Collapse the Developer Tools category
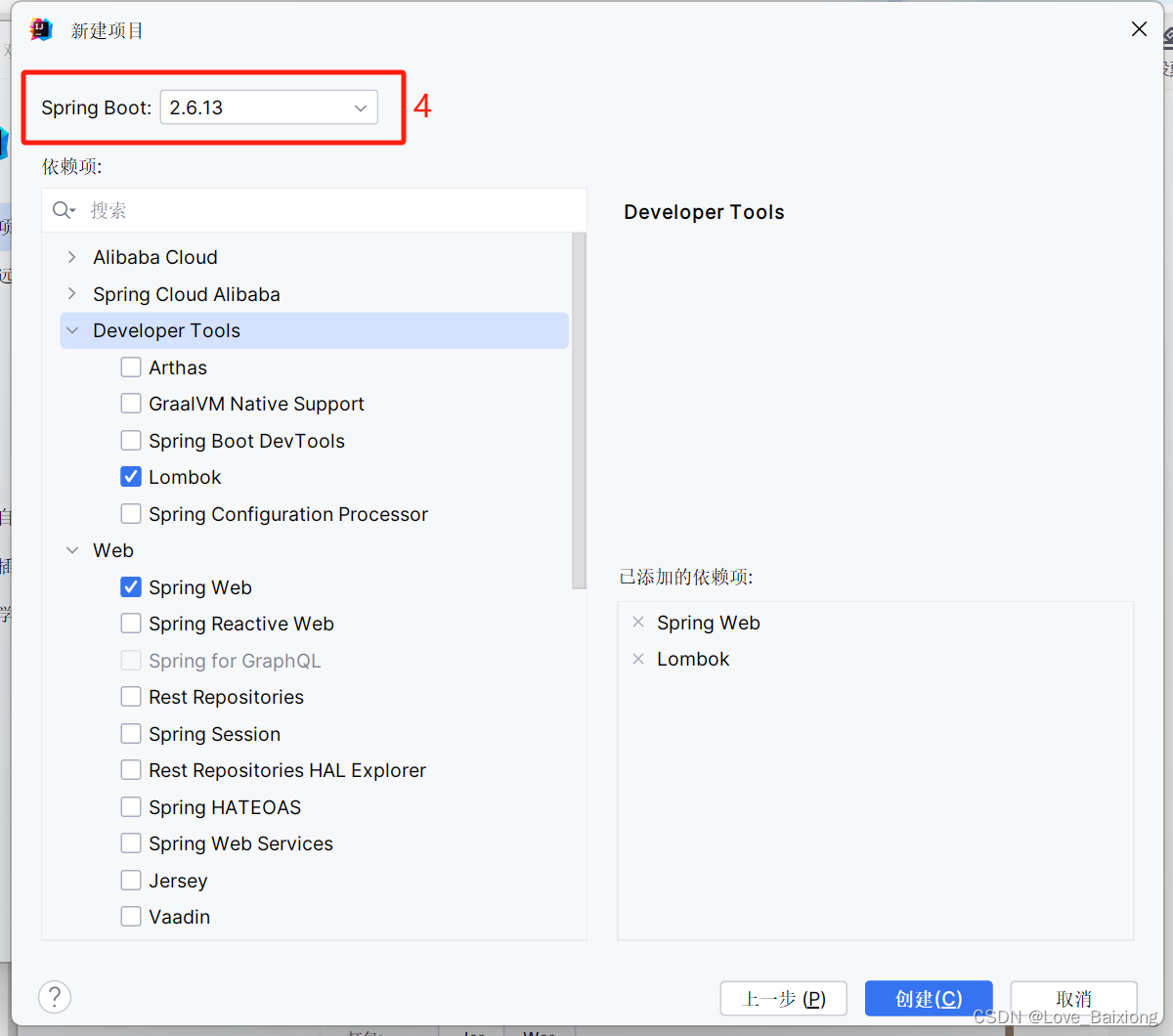Viewport: 1173px width, 1036px height. click(71, 330)
